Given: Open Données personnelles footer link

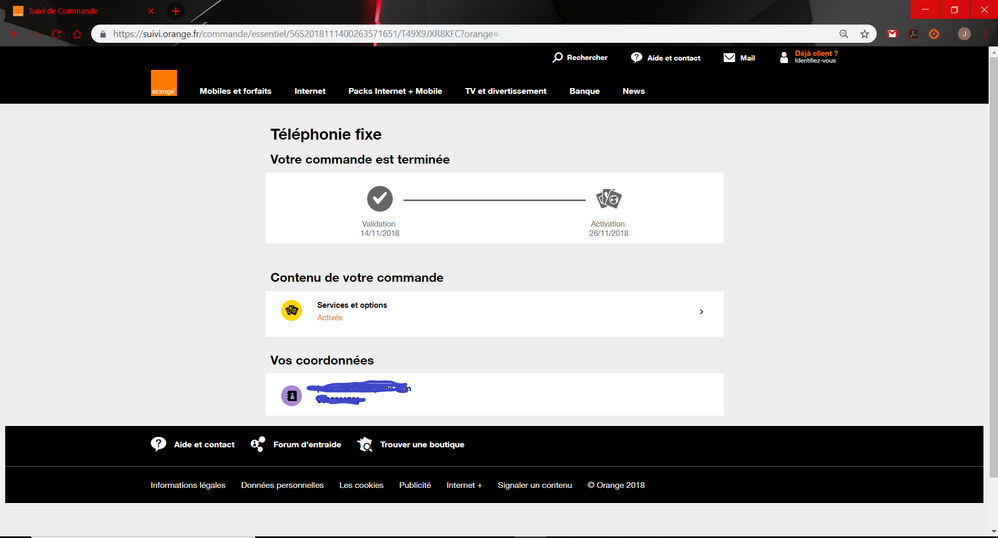Looking at the screenshot, I should tap(282, 485).
